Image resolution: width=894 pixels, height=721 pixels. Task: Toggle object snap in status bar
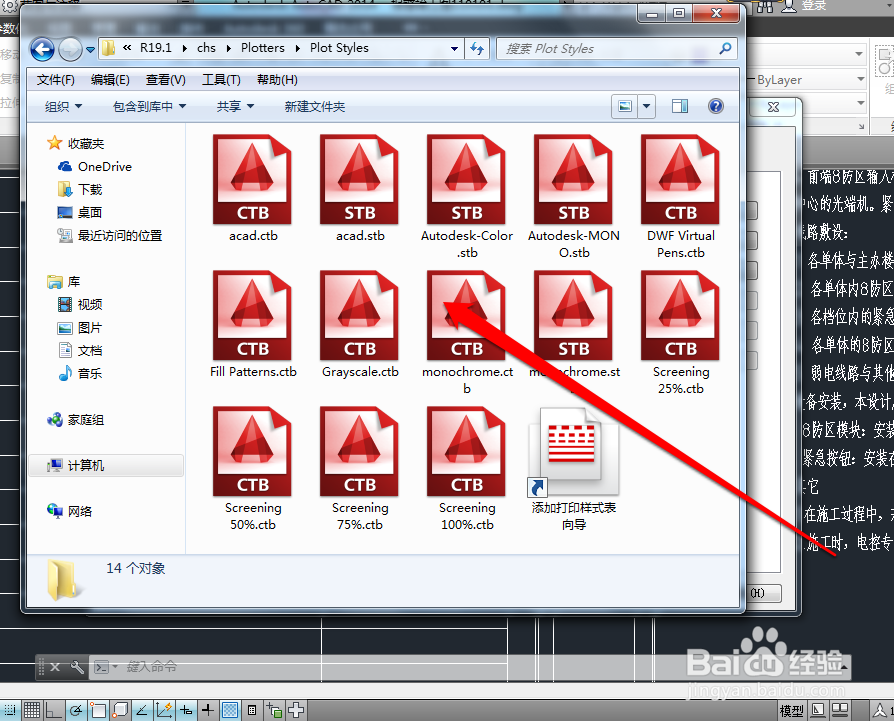97,710
